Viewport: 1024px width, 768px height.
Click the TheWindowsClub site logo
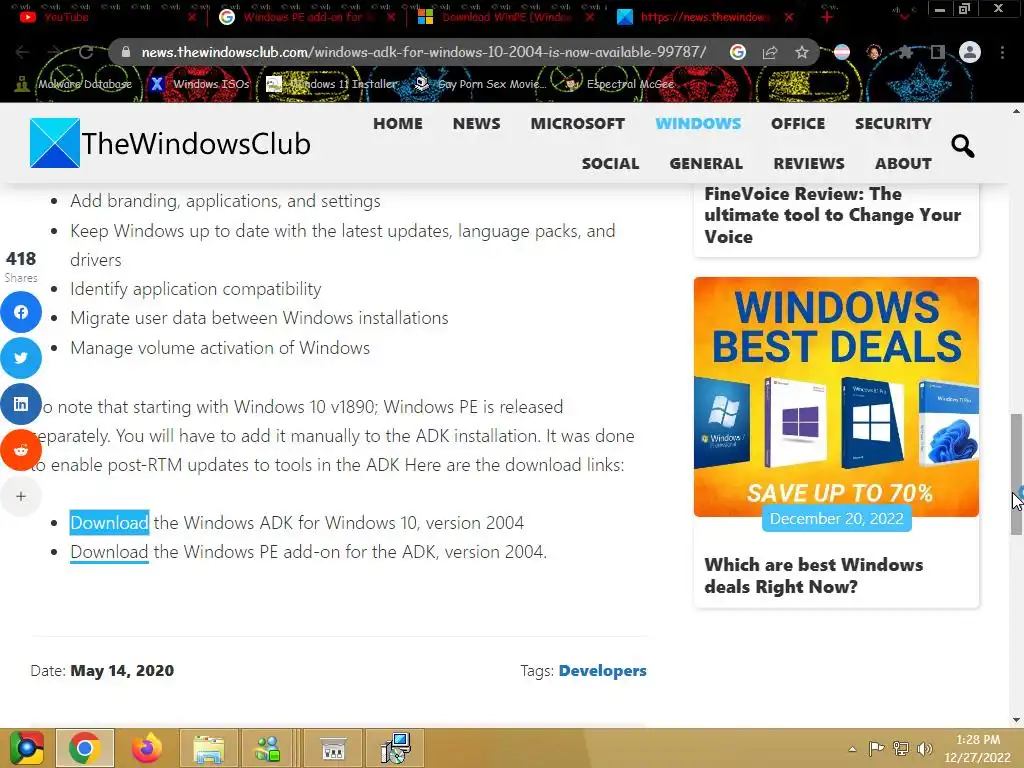(170, 143)
